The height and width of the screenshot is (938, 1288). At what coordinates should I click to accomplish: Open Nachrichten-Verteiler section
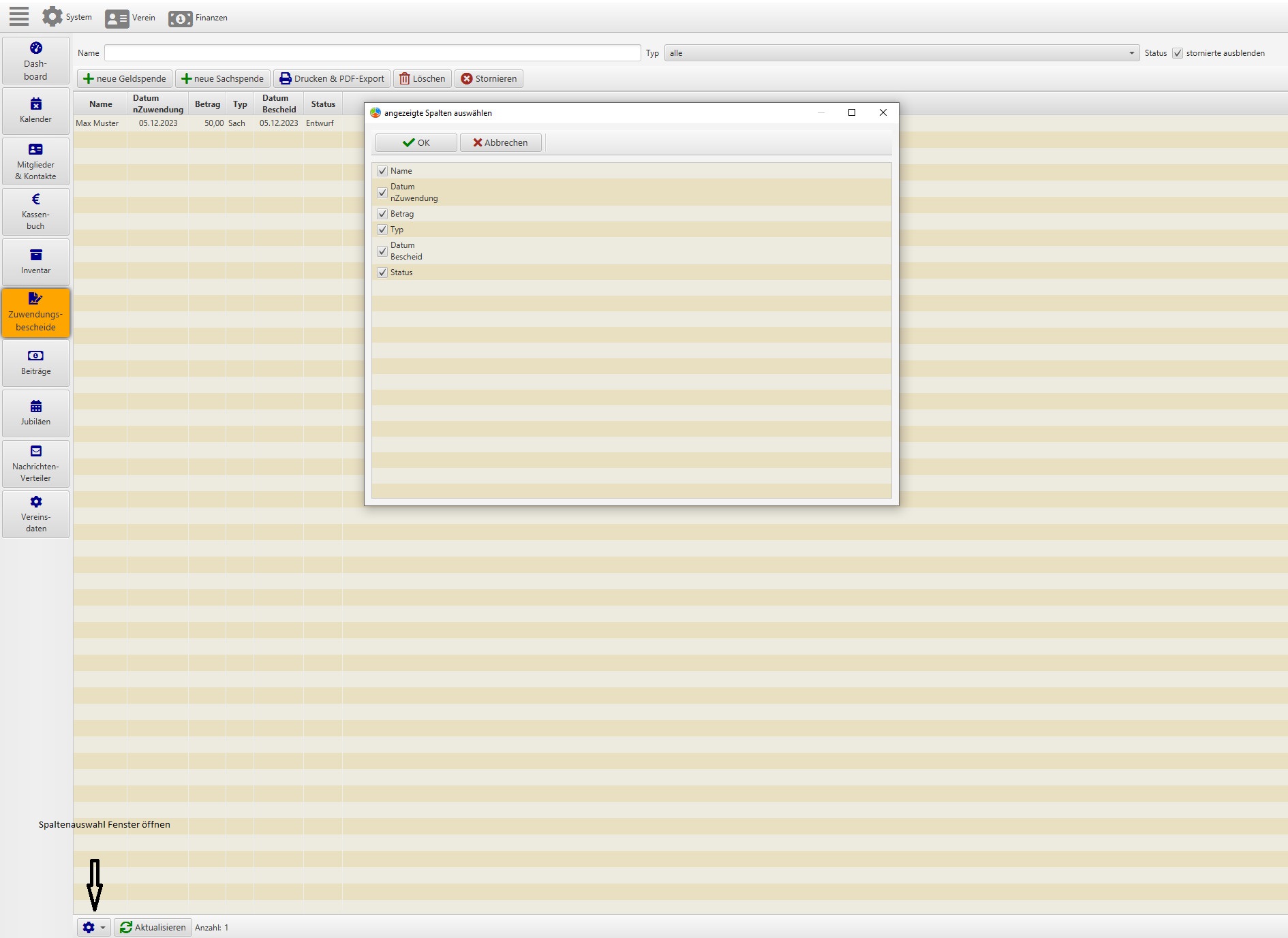click(35, 464)
